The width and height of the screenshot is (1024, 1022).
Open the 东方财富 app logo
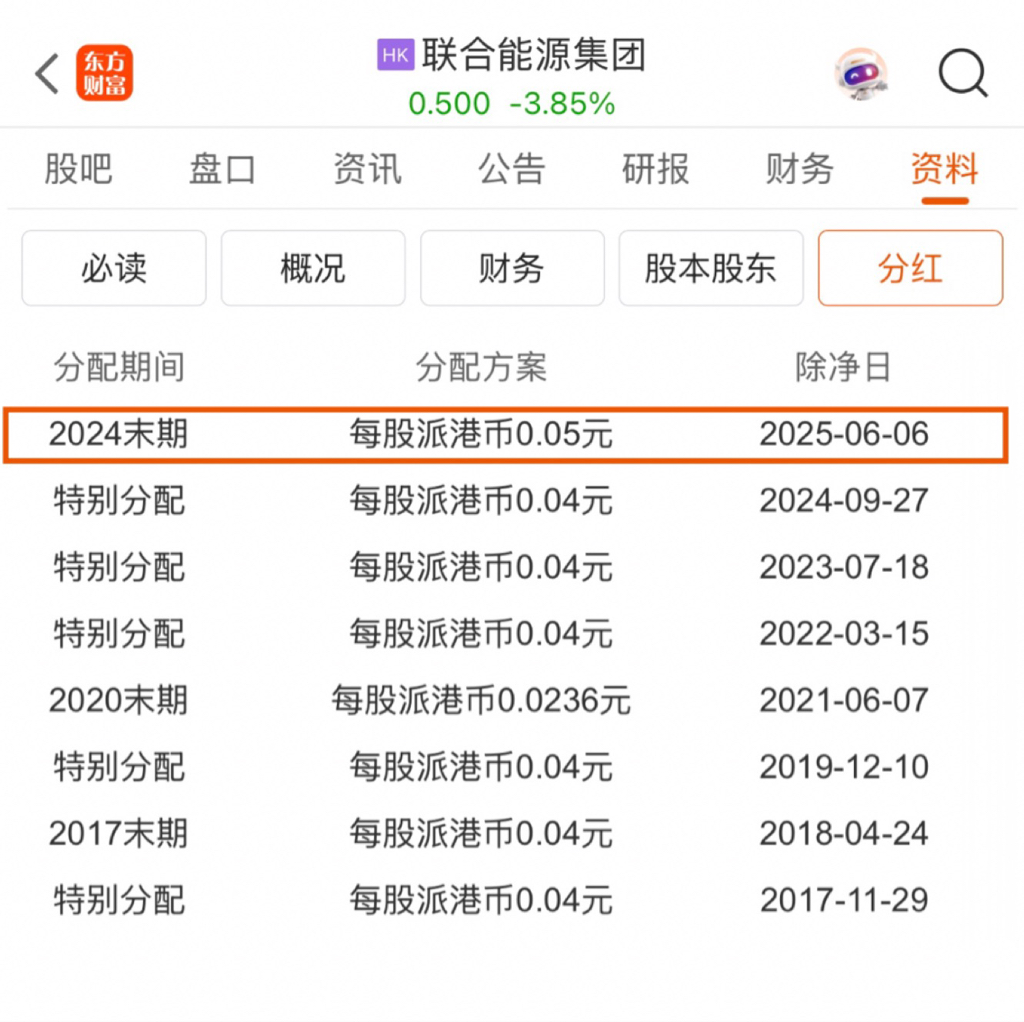click(x=104, y=73)
